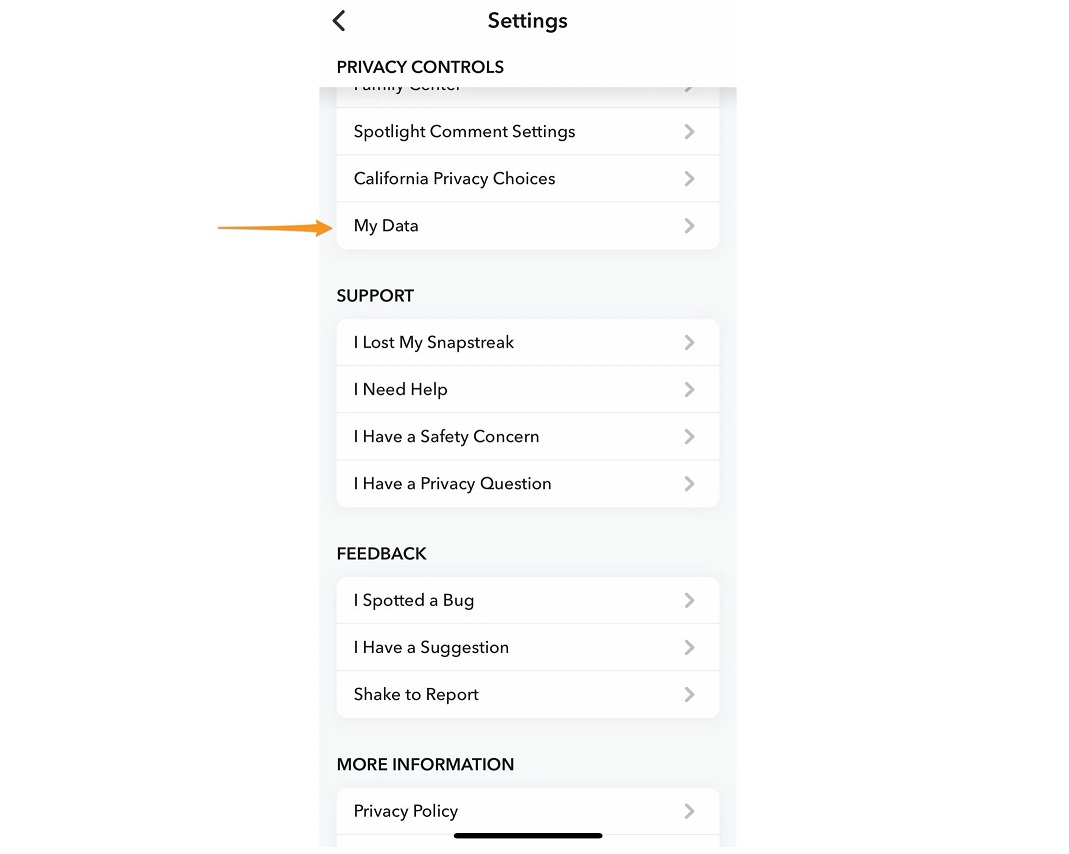
Task: Tap Shake to Report row
Action: coord(416,695)
